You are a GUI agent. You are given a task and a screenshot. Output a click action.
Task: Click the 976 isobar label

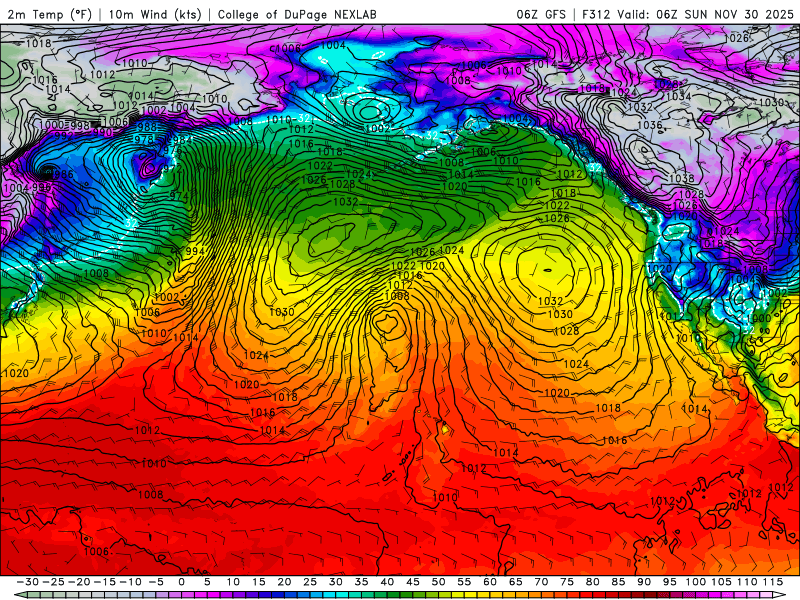pos(173,150)
